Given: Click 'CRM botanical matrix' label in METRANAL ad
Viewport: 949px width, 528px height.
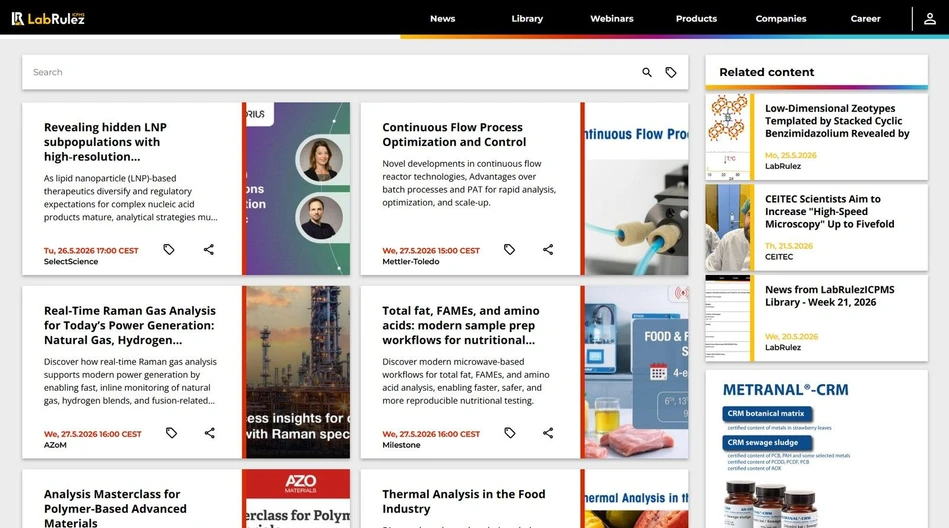Looking at the screenshot, I should pos(766,414).
